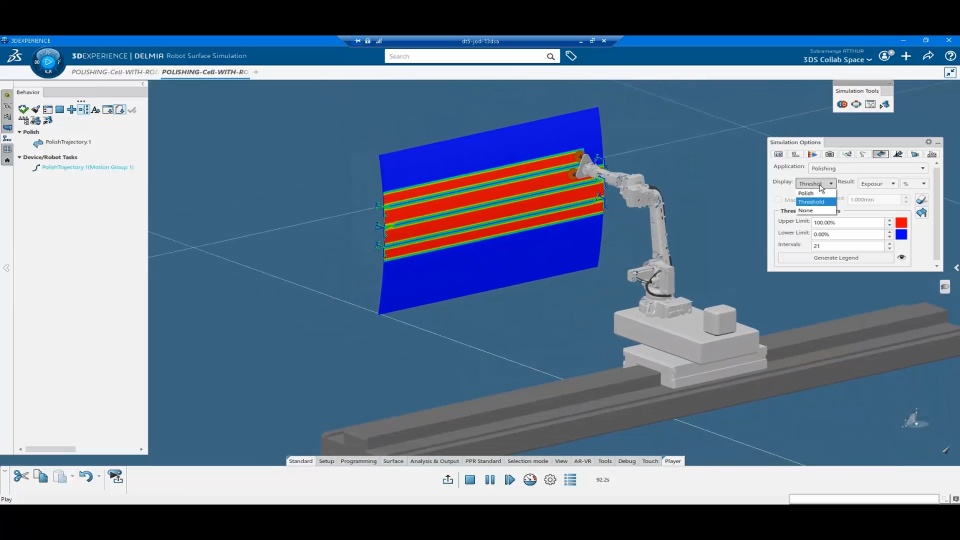960x540 pixels.
Task: Toggle the disabled checkbox left of distance field
Action: click(778, 200)
